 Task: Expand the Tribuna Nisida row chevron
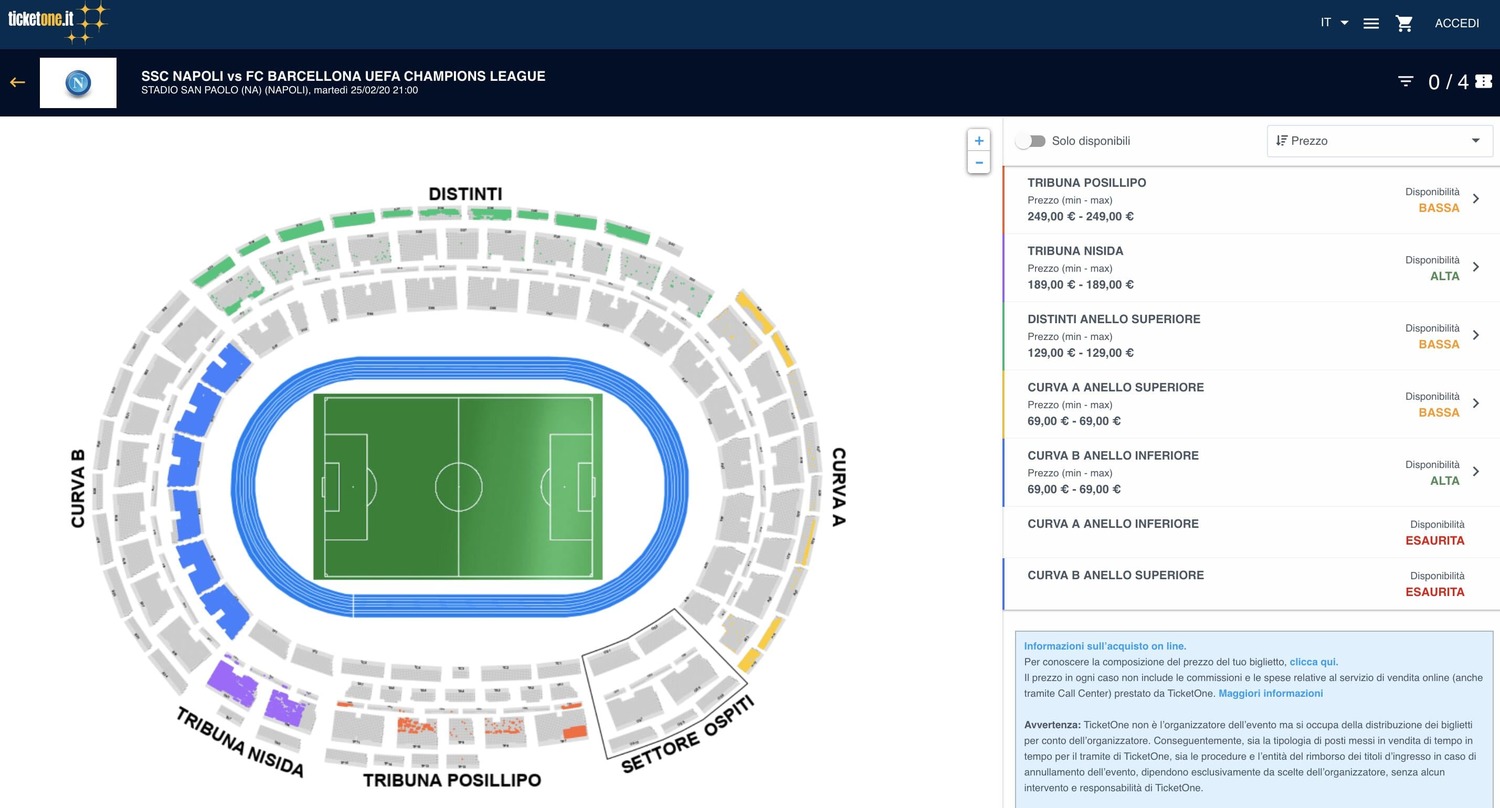pos(1476,267)
